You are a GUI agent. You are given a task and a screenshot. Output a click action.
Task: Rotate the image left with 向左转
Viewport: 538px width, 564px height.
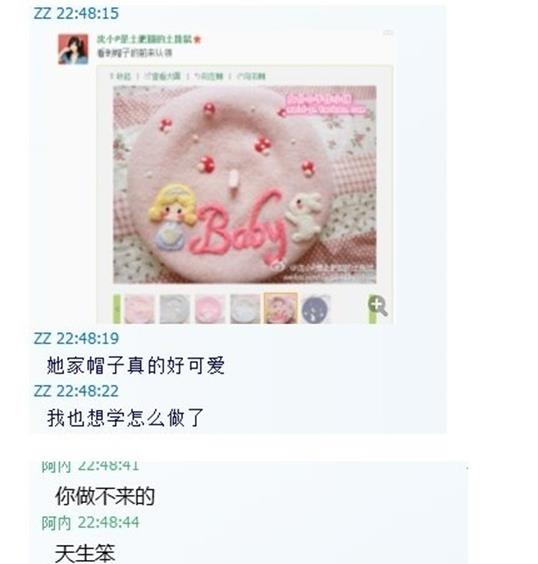209,76
